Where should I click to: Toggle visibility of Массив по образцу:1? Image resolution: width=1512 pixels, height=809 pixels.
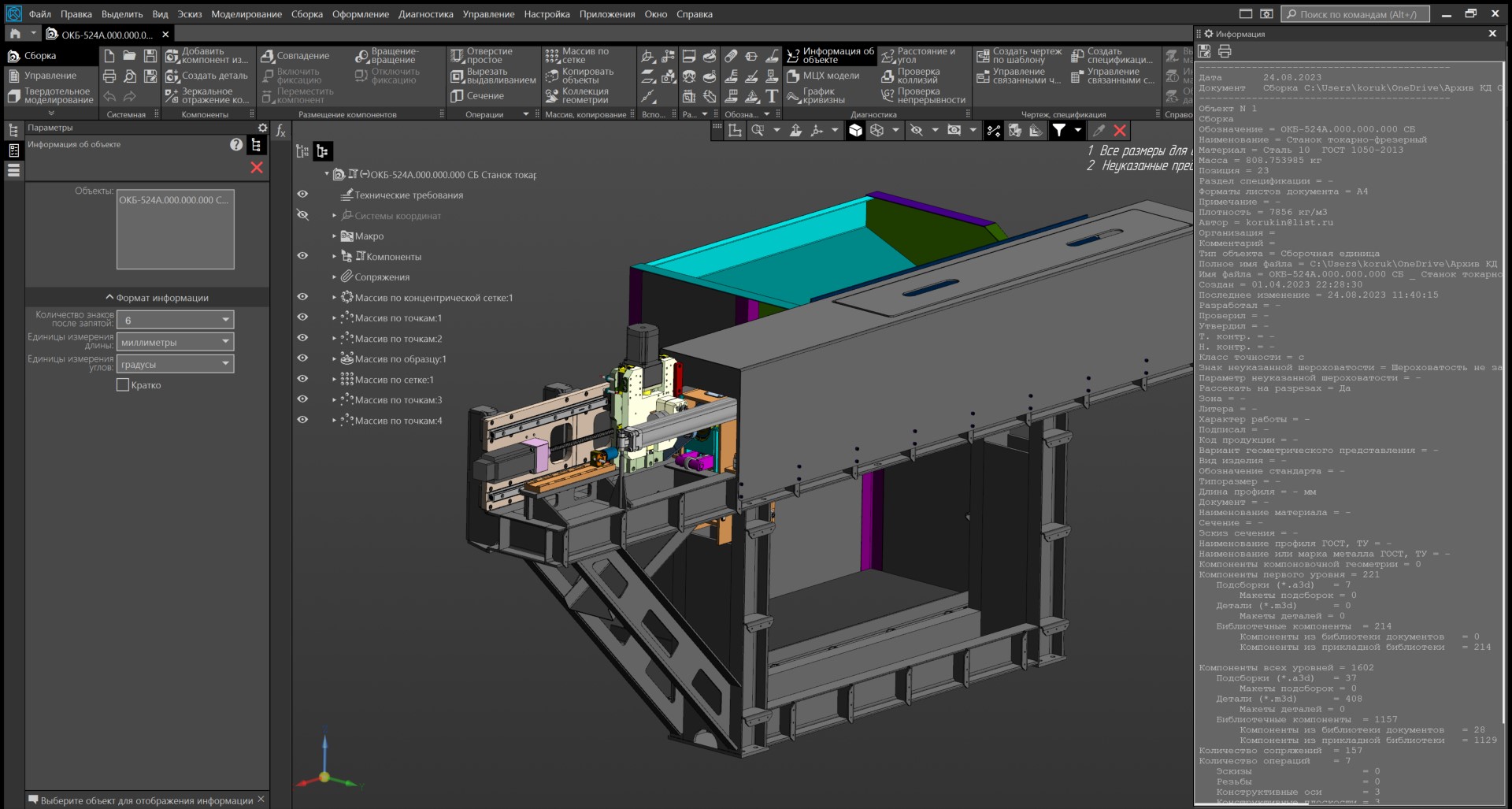(x=302, y=358)
